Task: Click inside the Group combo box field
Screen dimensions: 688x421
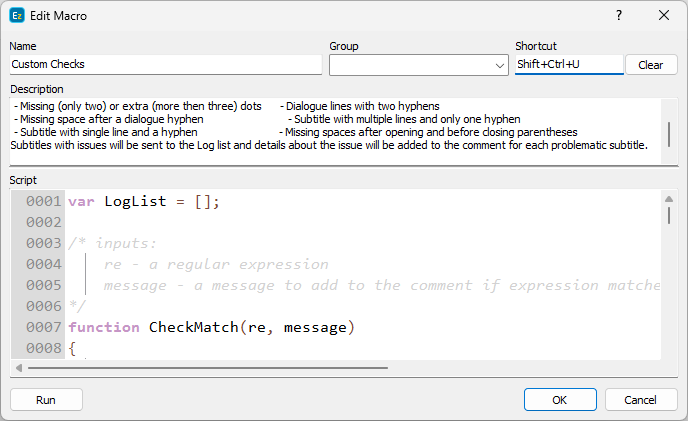Action: click(410, 65)
